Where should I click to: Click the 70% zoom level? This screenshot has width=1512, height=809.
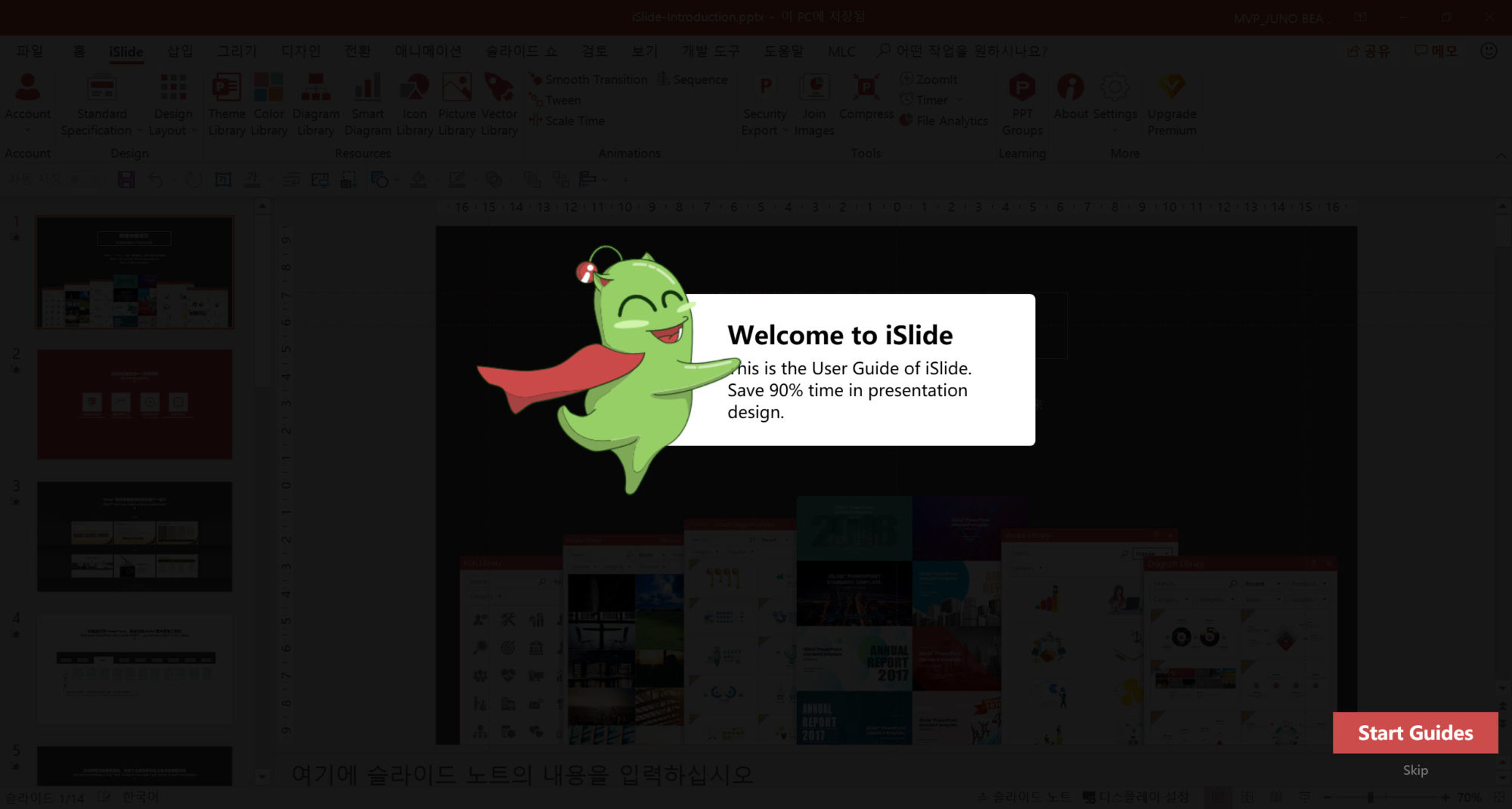click(x=1469, y=797)
